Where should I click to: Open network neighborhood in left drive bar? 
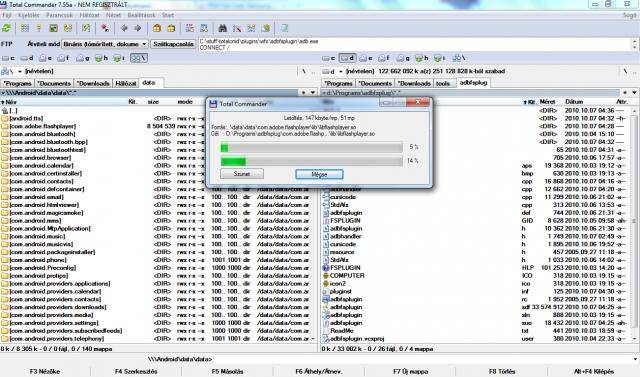138,58
